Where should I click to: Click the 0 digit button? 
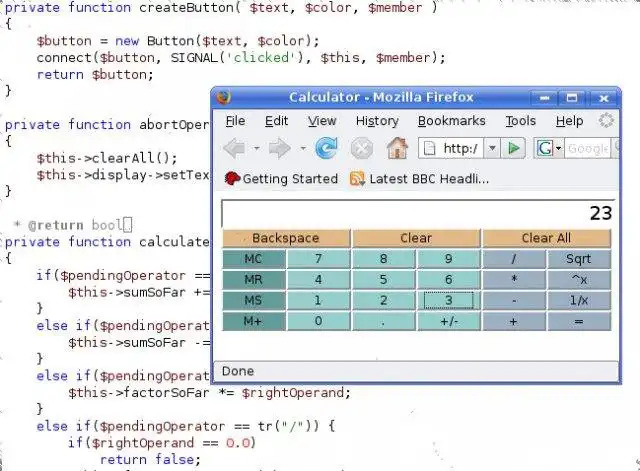point(318,321)
